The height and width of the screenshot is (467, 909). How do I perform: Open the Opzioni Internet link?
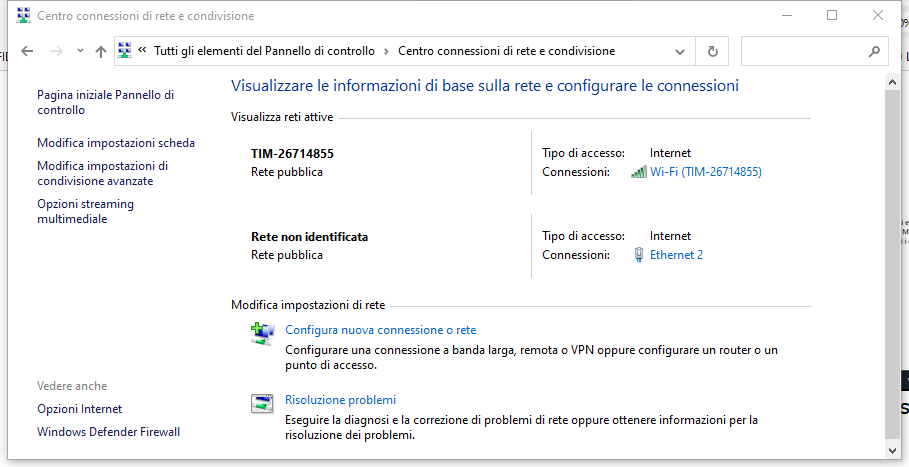pos(79,408)
